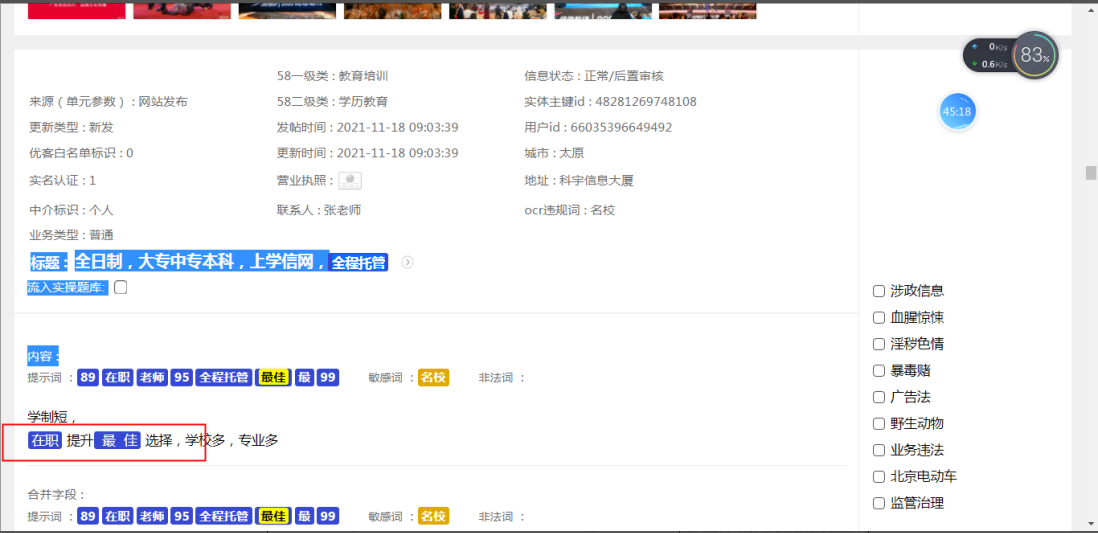
Task: Click the 用户id value 66035396649492
Action: coord(621,127)
